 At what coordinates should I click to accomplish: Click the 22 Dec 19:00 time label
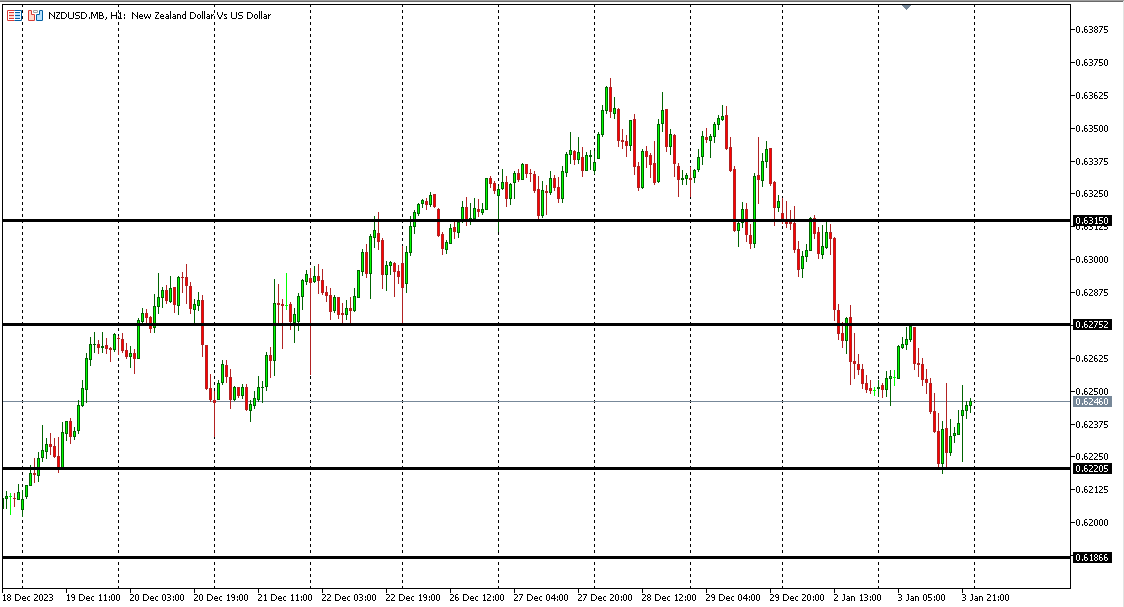(413, 598)
